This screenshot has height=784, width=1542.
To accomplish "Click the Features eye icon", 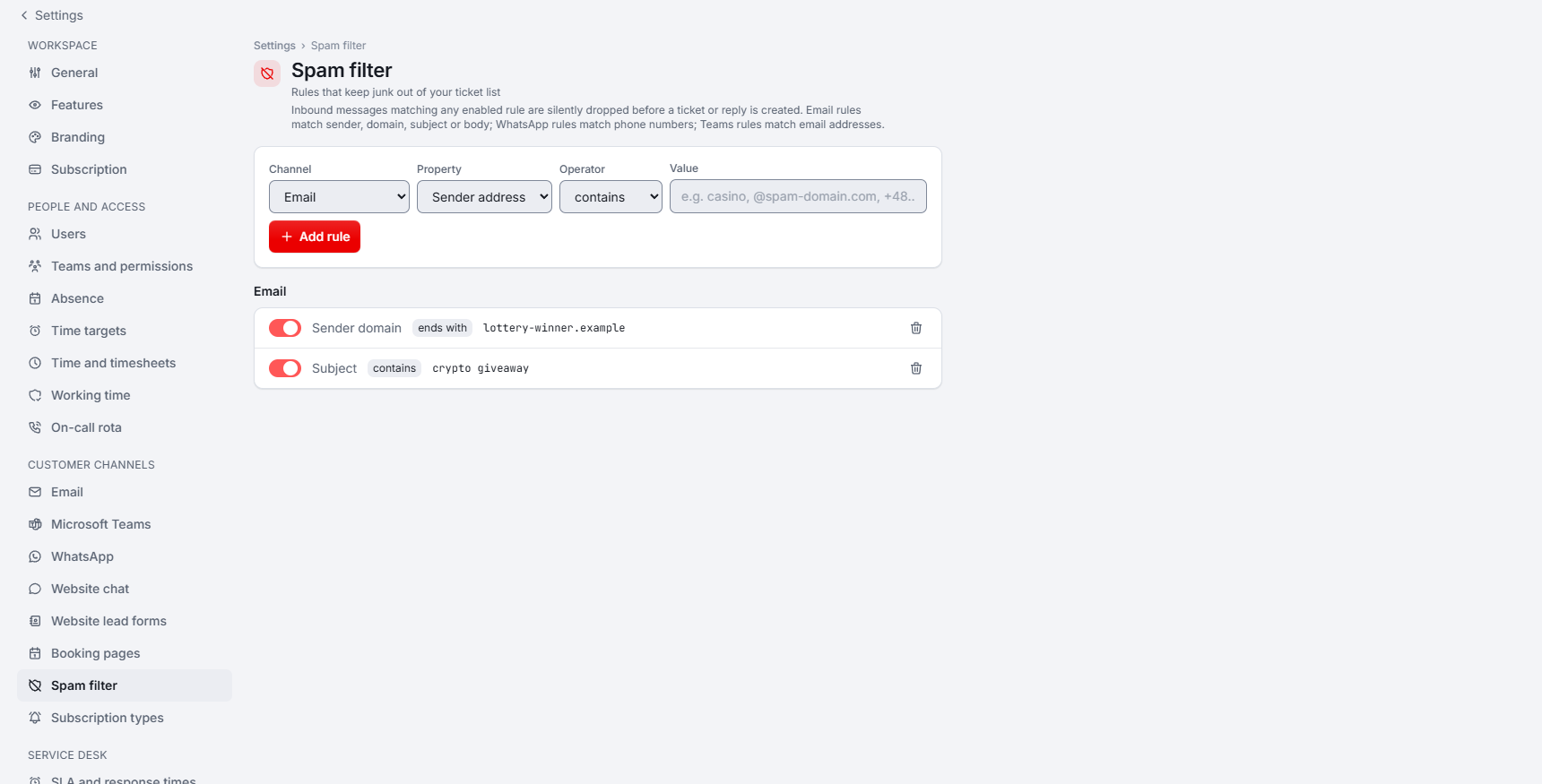I will point(35,105).
